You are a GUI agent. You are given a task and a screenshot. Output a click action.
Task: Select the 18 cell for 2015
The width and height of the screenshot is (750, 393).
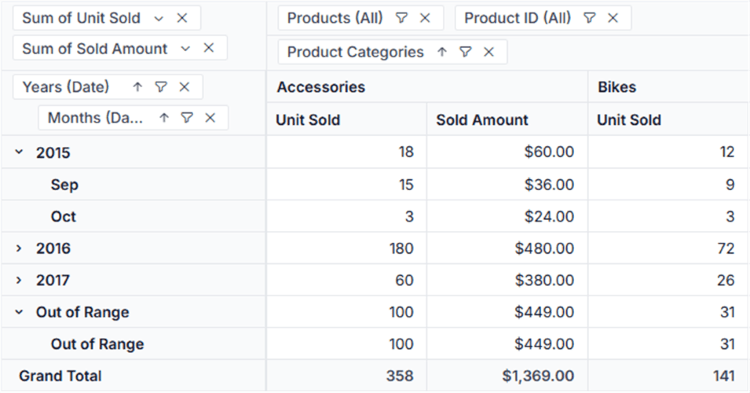[347, 152]
